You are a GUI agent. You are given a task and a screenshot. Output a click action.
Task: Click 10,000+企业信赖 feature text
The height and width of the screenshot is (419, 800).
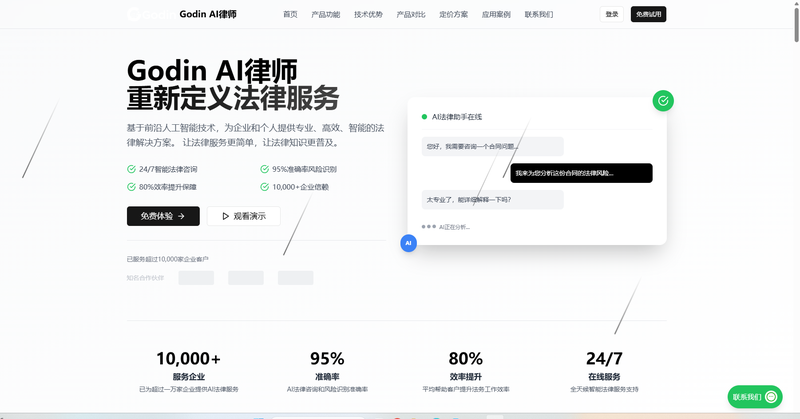point(301,187)
